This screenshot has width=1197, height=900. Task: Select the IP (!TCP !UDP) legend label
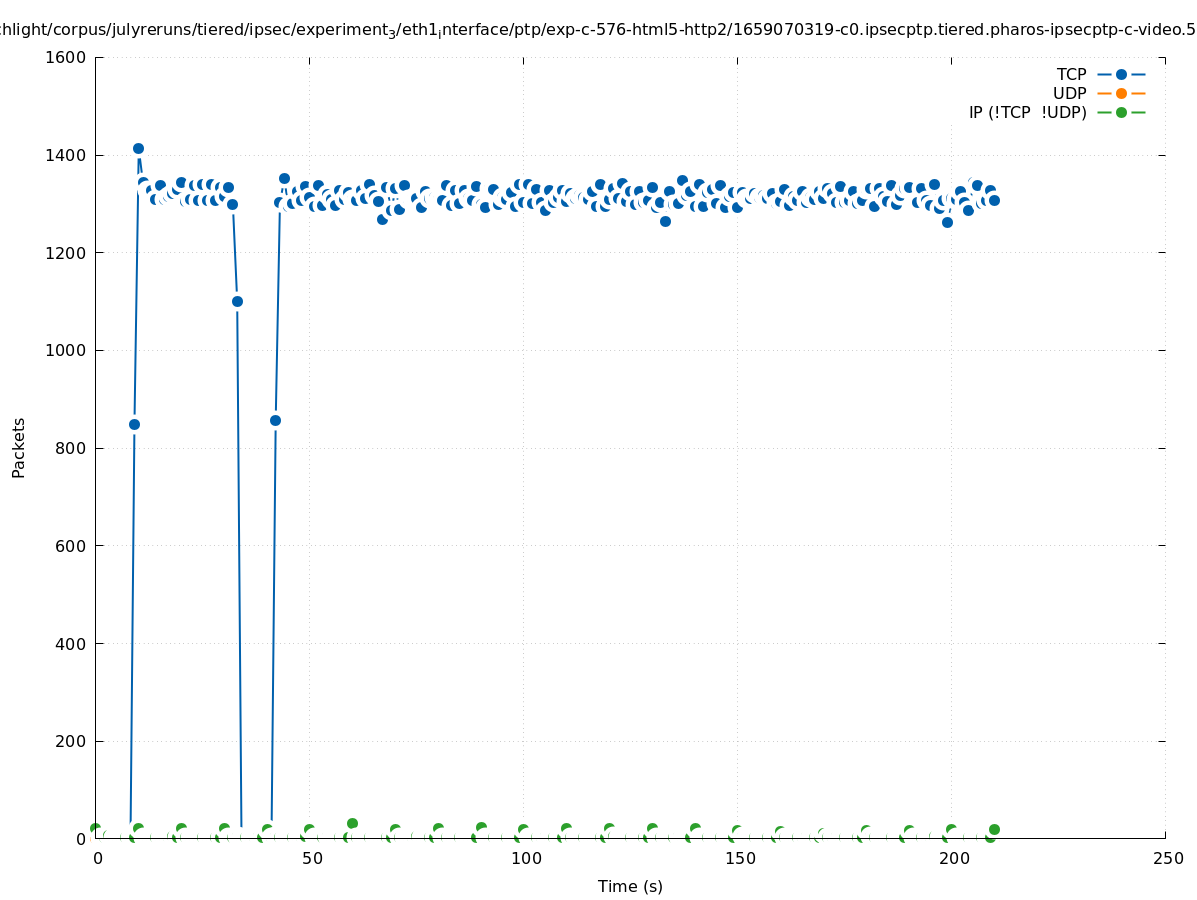pyautogui.click(x=1027, y=112)
